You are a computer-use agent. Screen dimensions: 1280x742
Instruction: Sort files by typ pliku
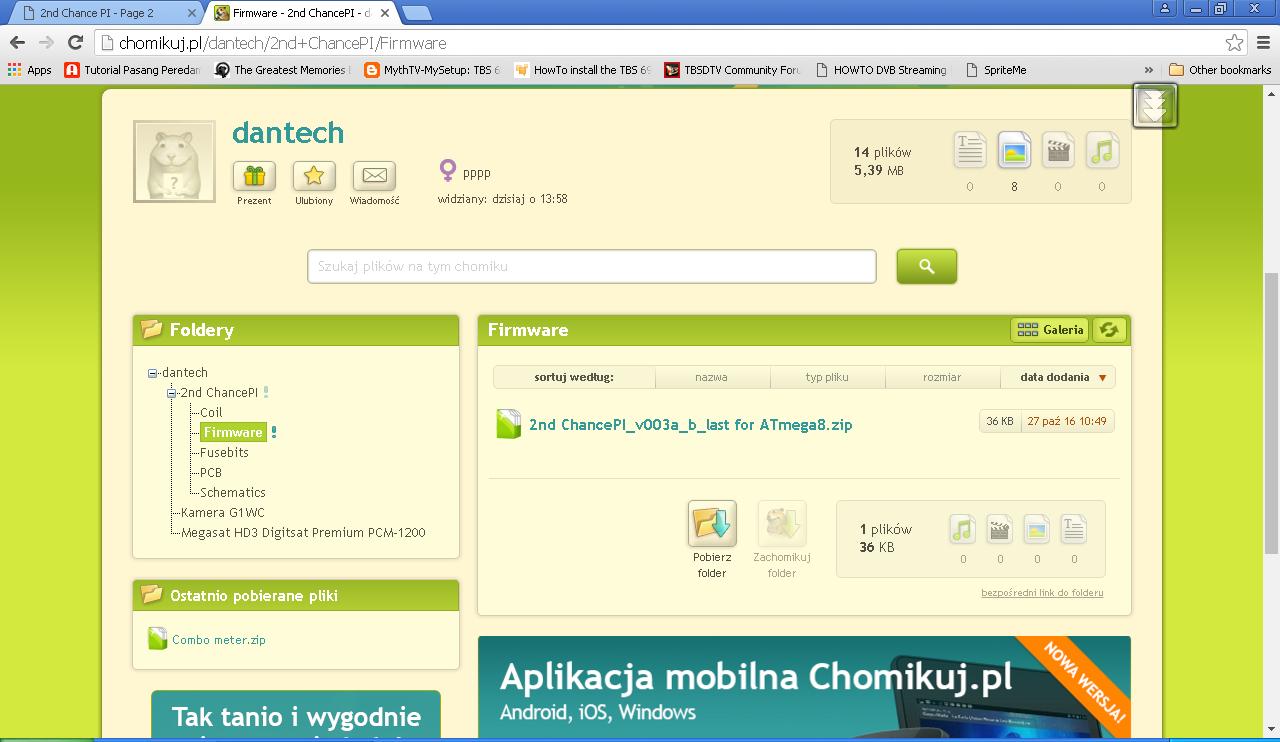(827, 377)
